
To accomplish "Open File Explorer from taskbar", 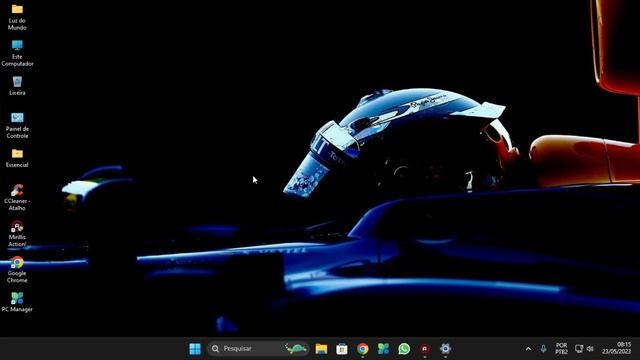I will (x=321, y=349).
